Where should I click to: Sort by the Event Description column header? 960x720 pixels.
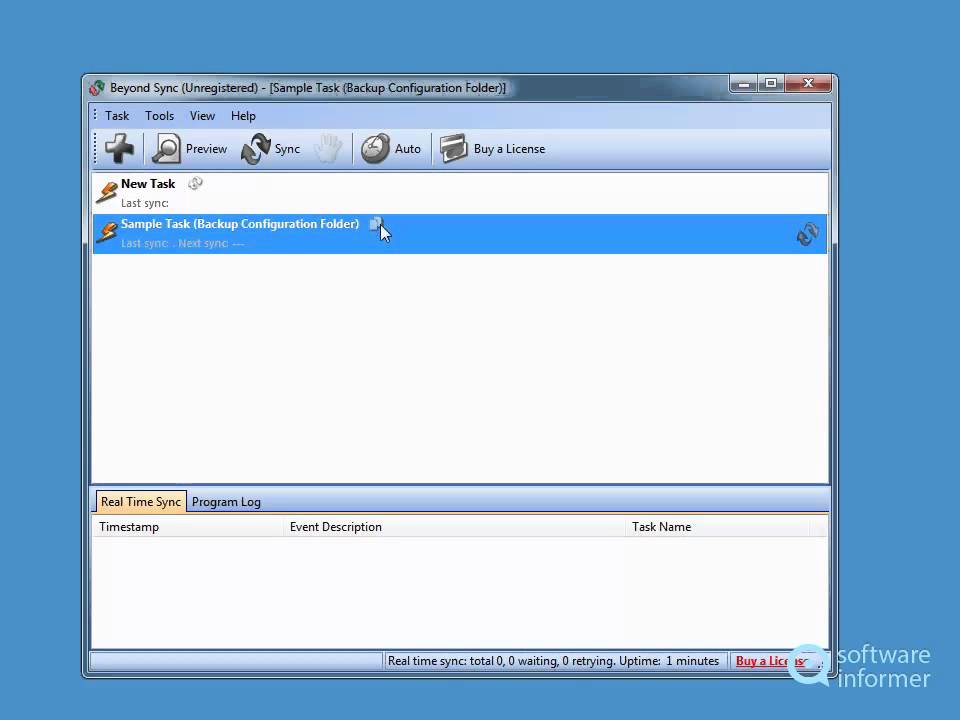click(454, 527)
